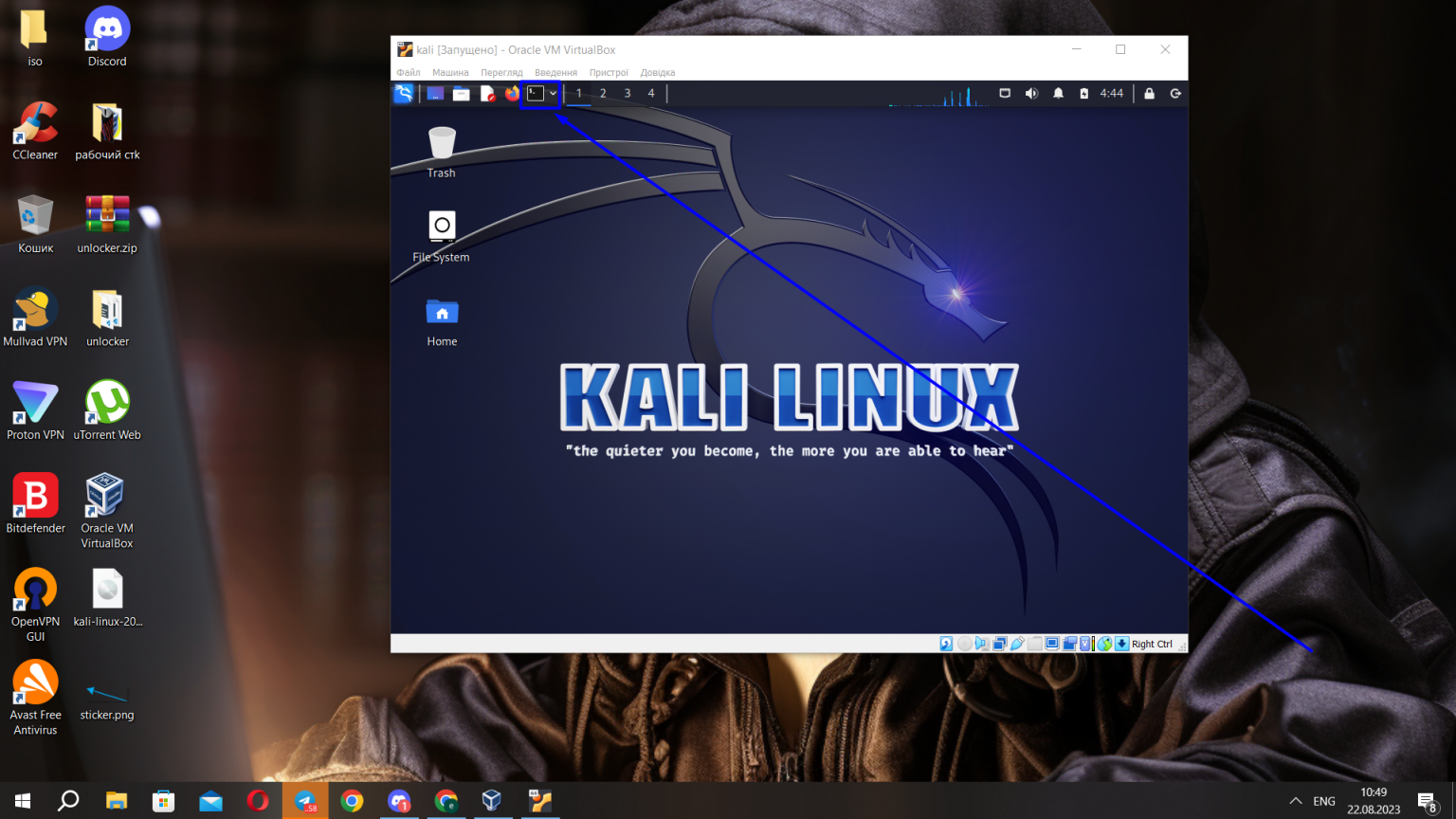Open the file manager icon on panel
Screen dimensions: 1456x819
pyautogui.click(x=461, y=93)
